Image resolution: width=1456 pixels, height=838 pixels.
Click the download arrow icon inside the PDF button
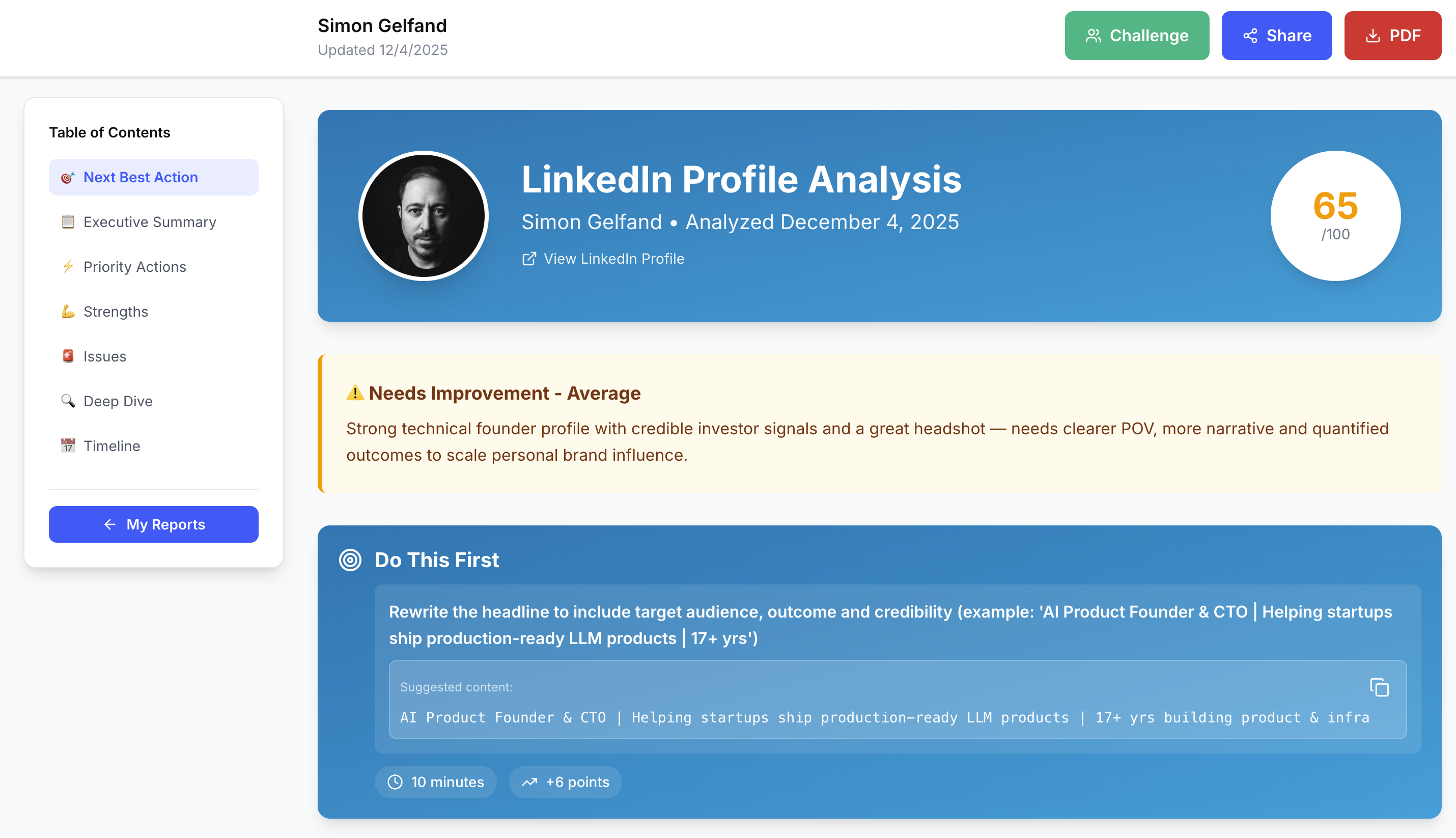tap(1373, 36)
